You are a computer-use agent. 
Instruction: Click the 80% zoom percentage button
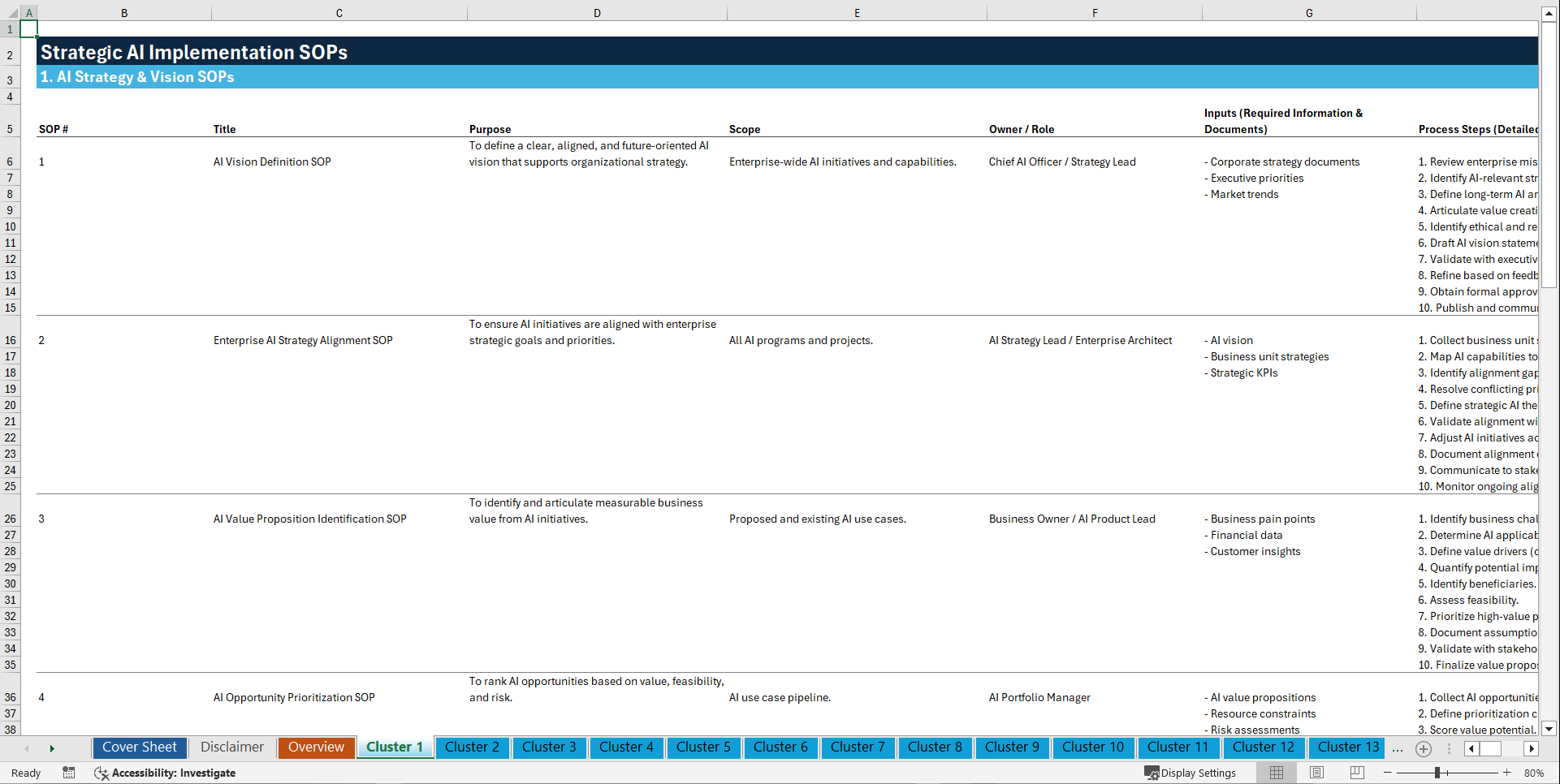(1533, 773)
